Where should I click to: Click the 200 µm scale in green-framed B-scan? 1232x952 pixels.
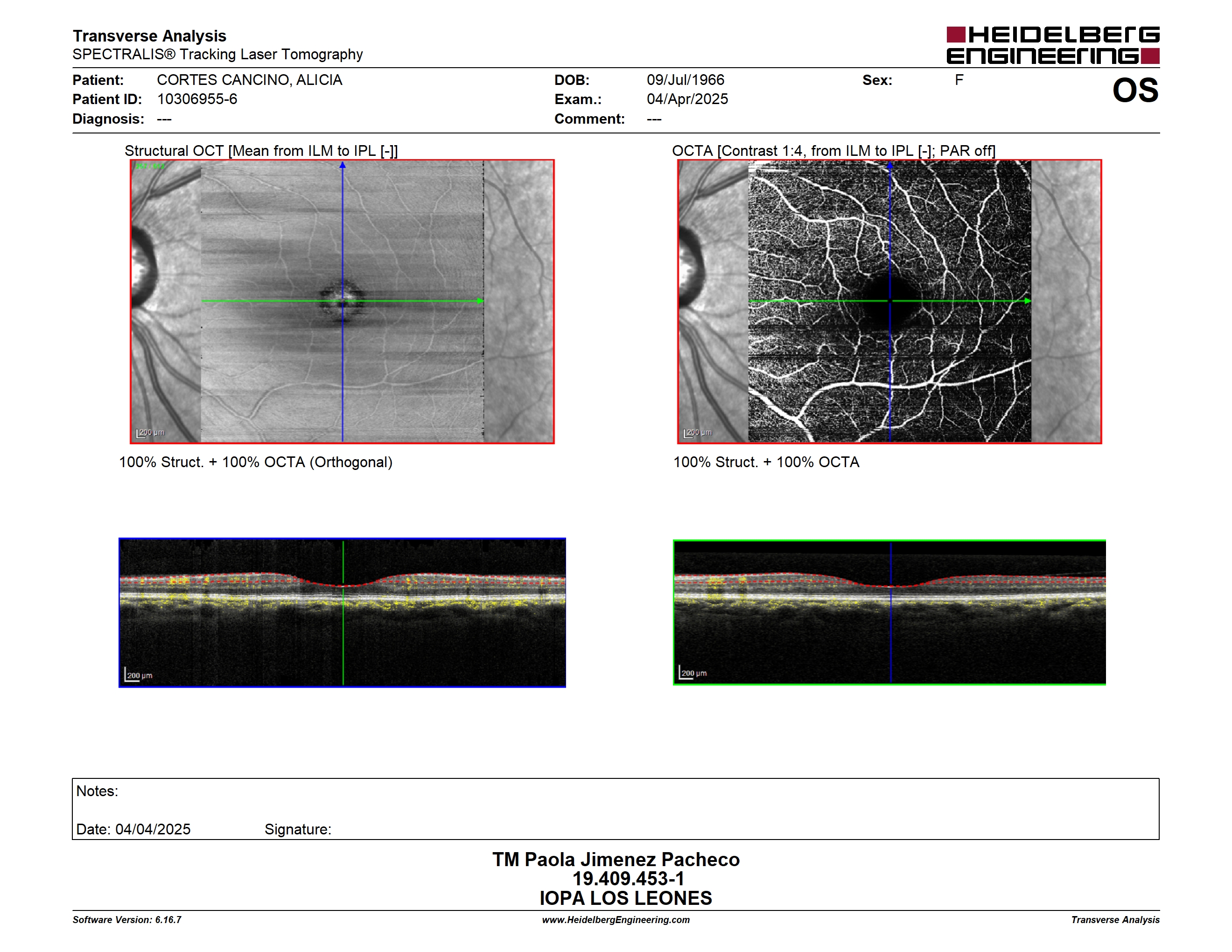point(693,672)
